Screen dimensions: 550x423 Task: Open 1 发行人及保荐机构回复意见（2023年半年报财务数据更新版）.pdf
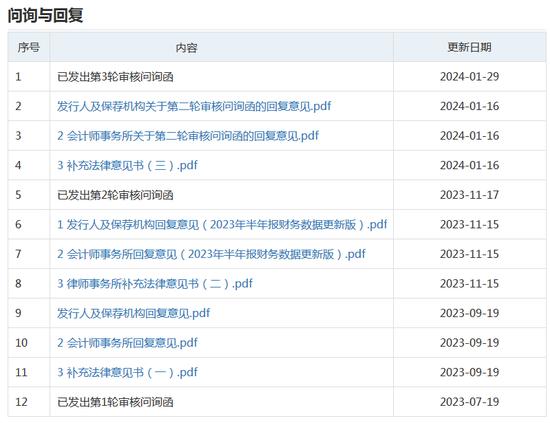tap(222, 224)
